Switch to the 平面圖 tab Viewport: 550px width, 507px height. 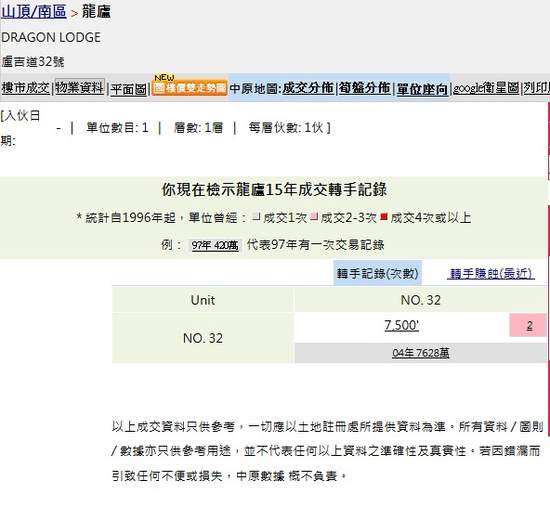(128, 89)
